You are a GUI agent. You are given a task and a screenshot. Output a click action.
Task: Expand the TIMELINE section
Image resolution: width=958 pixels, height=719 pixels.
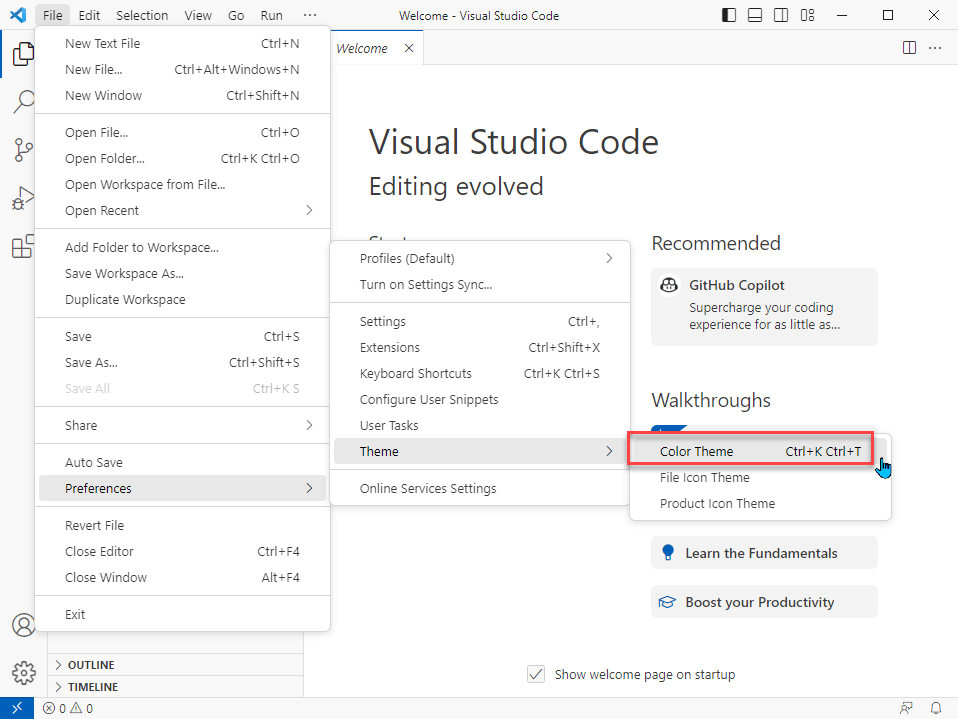(92, 687)
